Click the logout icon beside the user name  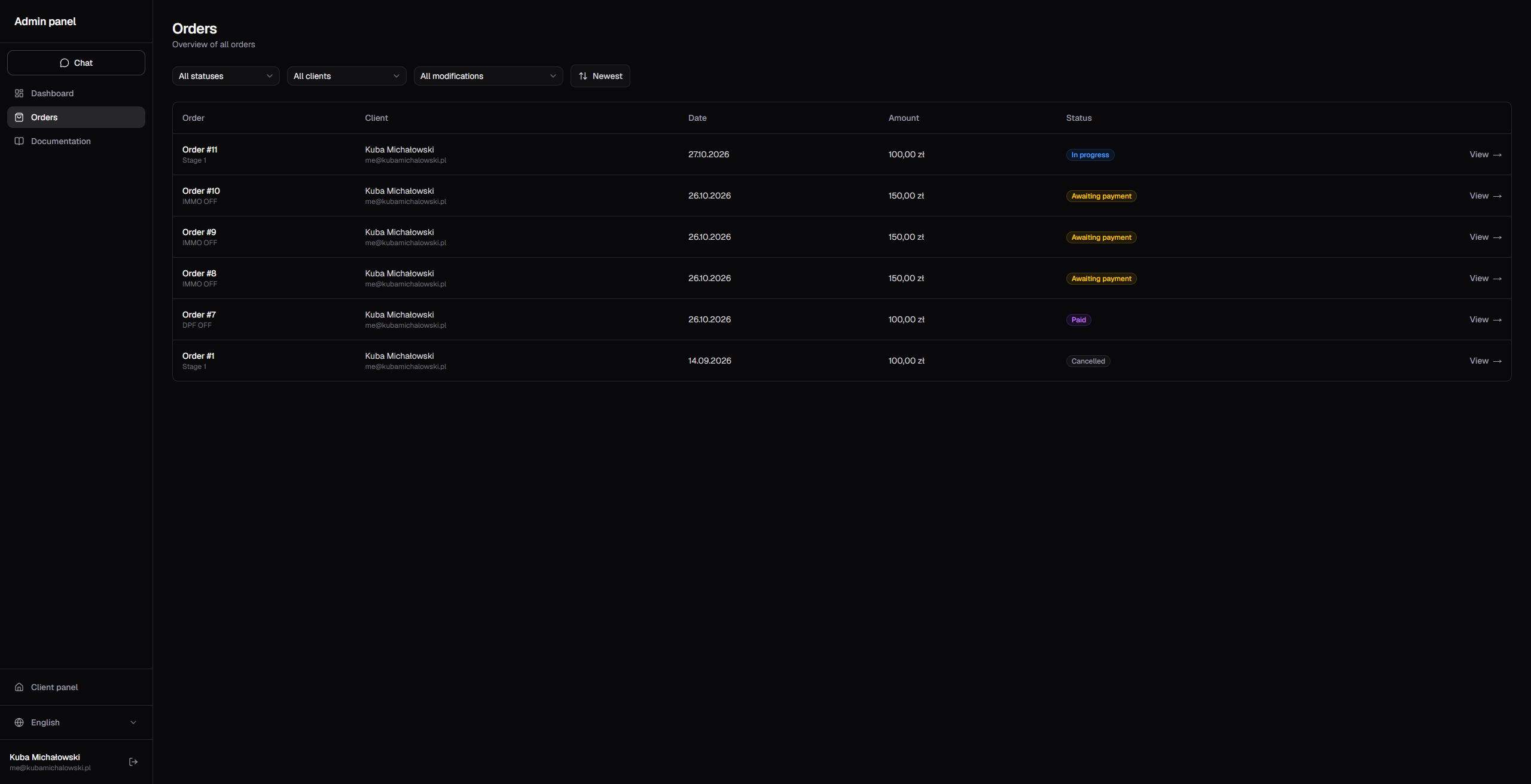point(133,762)
